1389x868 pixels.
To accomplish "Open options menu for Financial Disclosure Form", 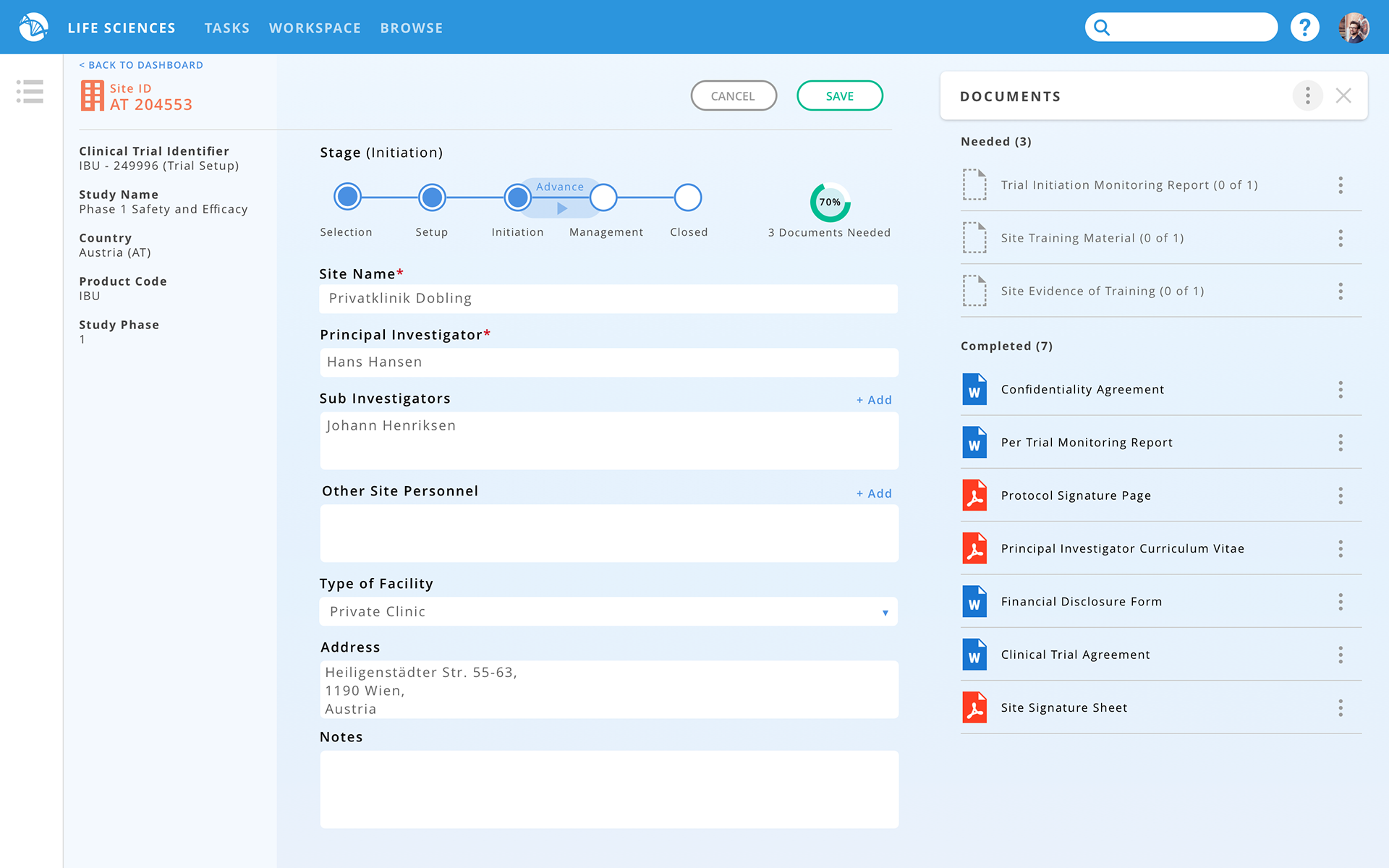I will pos(1341,602).
